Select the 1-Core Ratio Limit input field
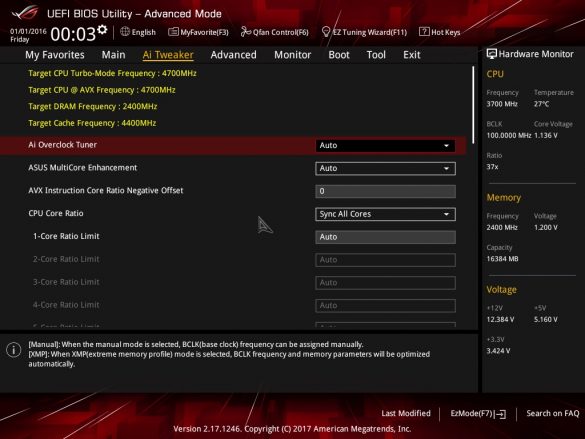This screenshot has width=585, height=439. tap(385, 237)
